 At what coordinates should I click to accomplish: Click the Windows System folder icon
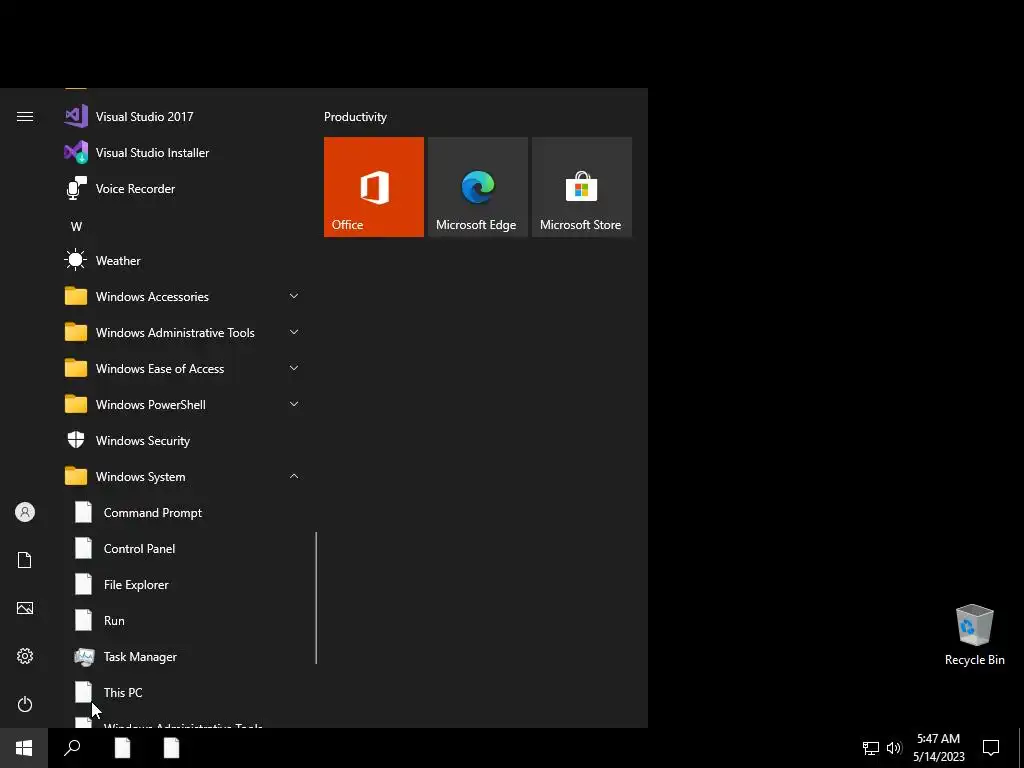76,477
